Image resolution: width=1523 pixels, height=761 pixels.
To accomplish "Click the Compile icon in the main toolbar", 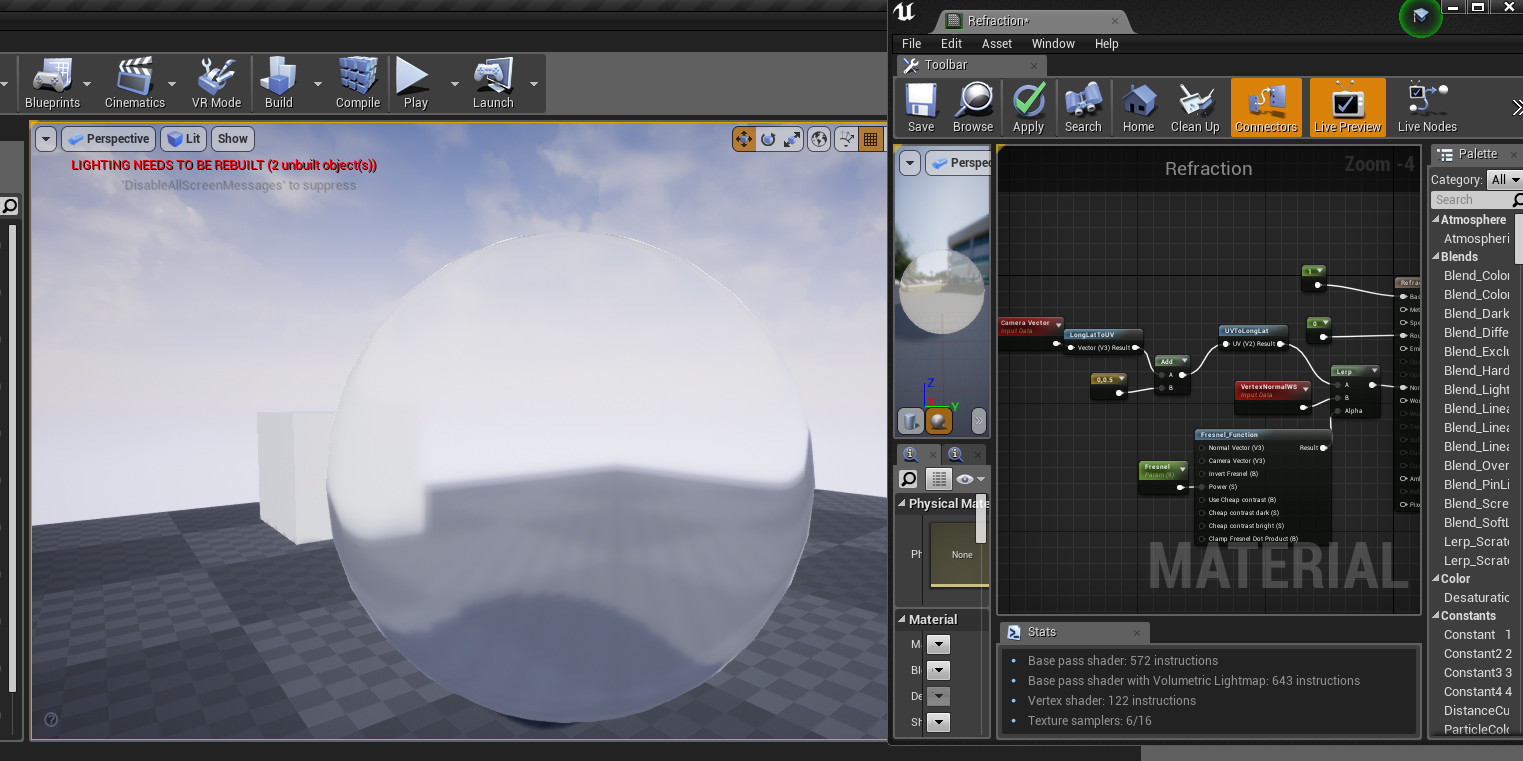I will pyautogui.click(x=357, y=83).
